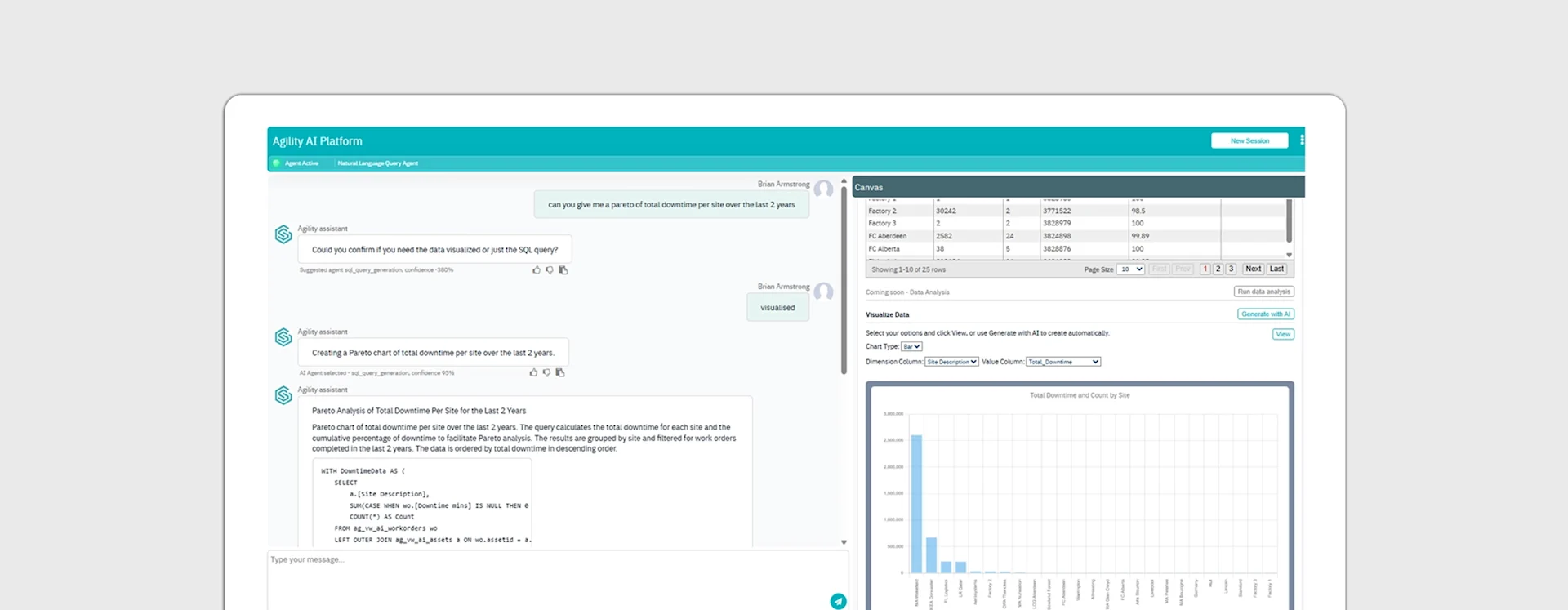Image resolution: width=1568 pixels, height=610 pixels.
Task: Open the Value Column dropdown
Action: coord(1063,362)
